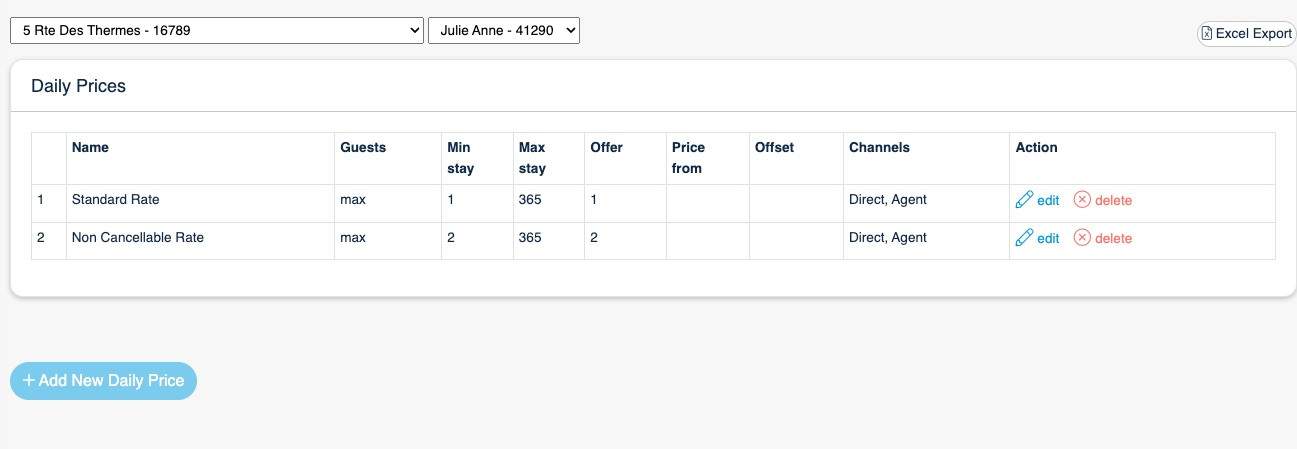Click the edit link text for Standard Rate
Screen dimensions: 1297x449
pos(1048,200)
